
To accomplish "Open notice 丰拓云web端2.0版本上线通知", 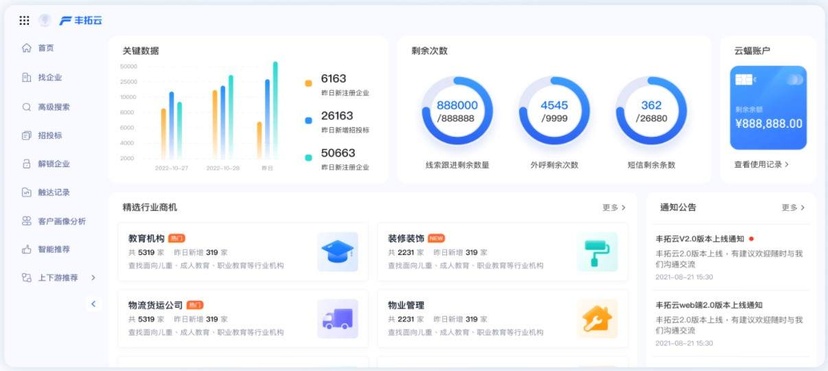I will (x=709, y=305).
